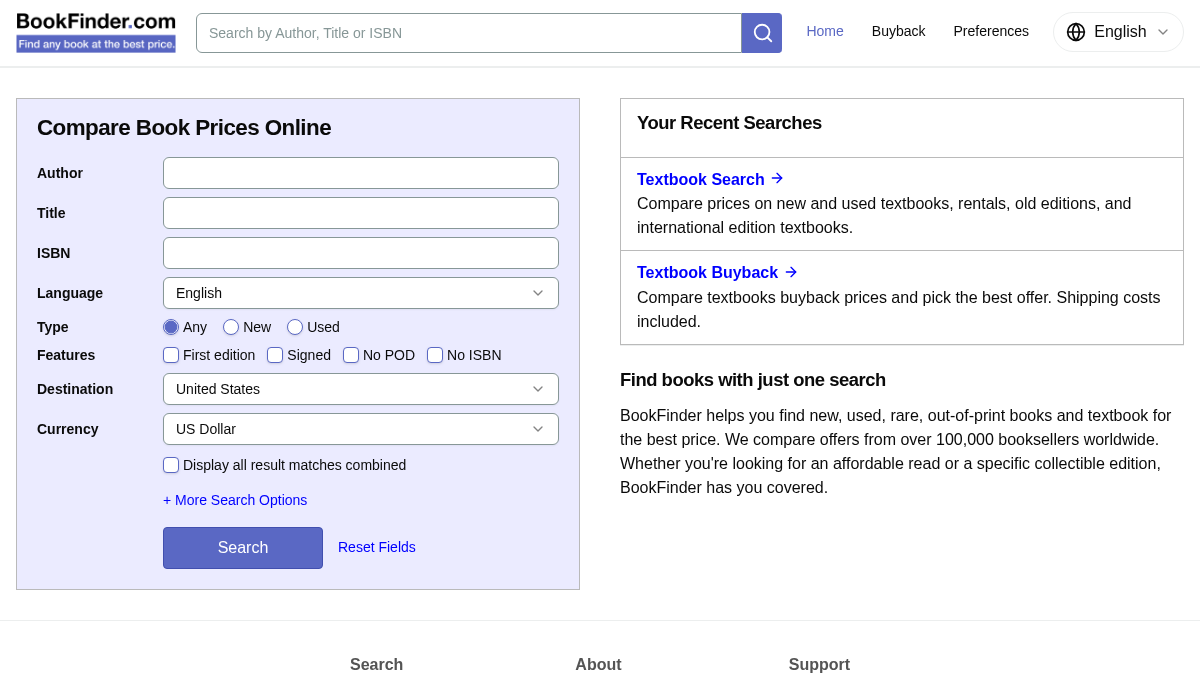Open the Currency dropdown showing US Dollar
The height and width of the screenshot is (675, 1200).
click(x=361, y=429)
